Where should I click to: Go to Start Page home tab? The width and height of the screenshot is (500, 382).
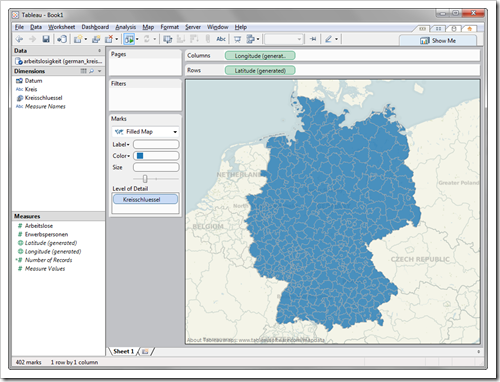coord(470,29)
